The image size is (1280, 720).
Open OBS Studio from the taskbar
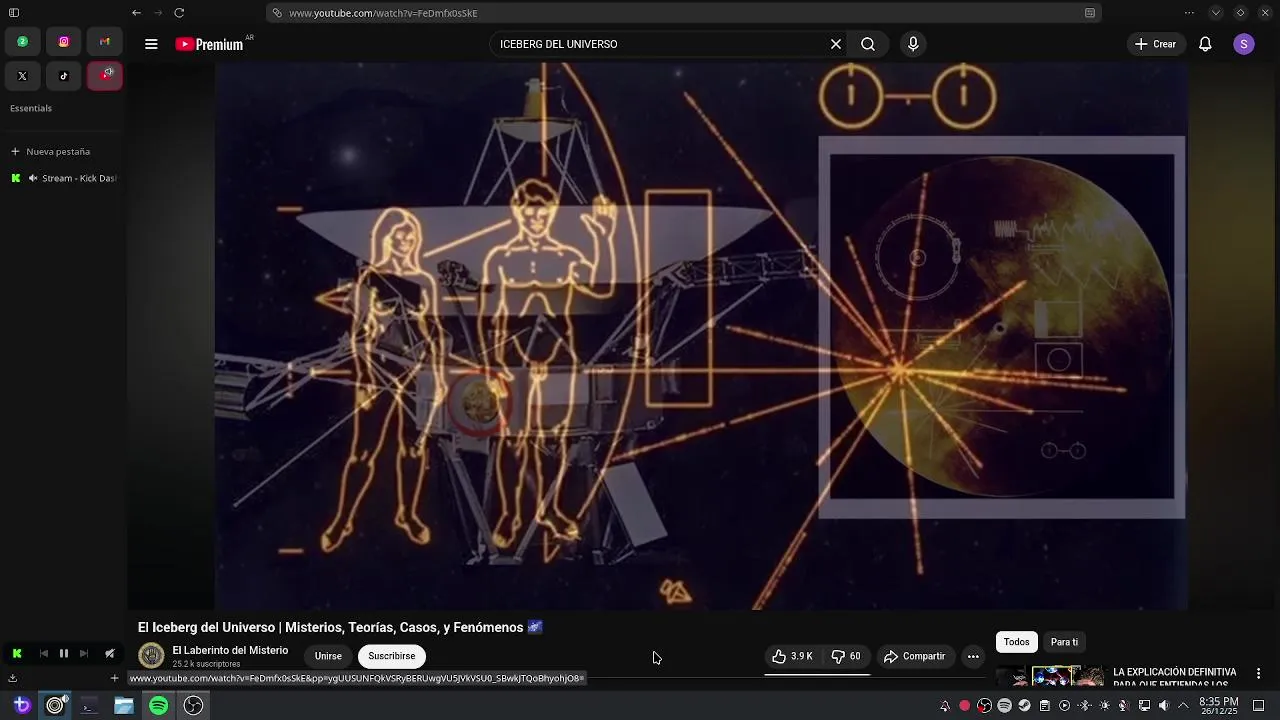click(193, 706)
